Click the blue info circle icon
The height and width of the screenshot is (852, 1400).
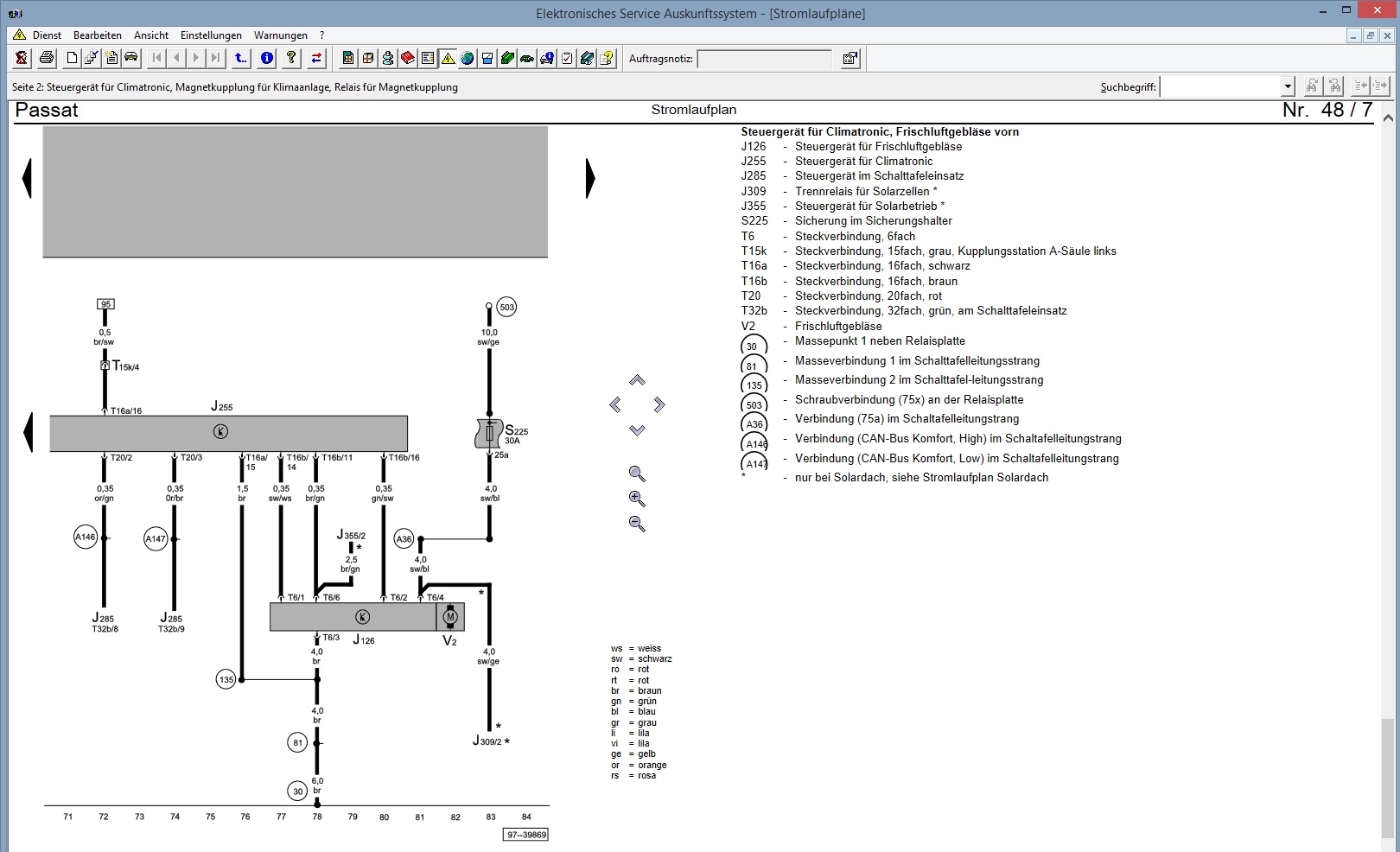(267, 58)
